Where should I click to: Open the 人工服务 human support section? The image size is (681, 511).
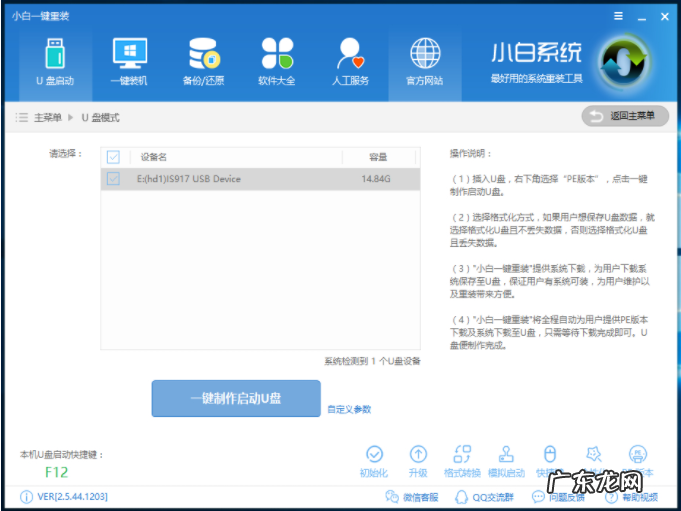350,62
